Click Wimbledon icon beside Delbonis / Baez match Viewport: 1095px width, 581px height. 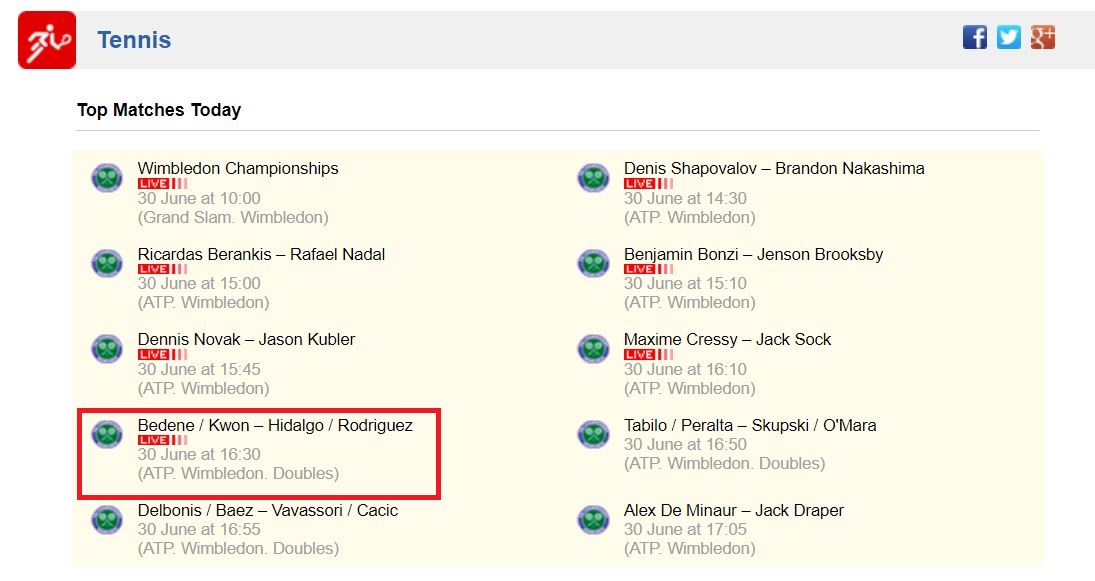tap(107, 520)
